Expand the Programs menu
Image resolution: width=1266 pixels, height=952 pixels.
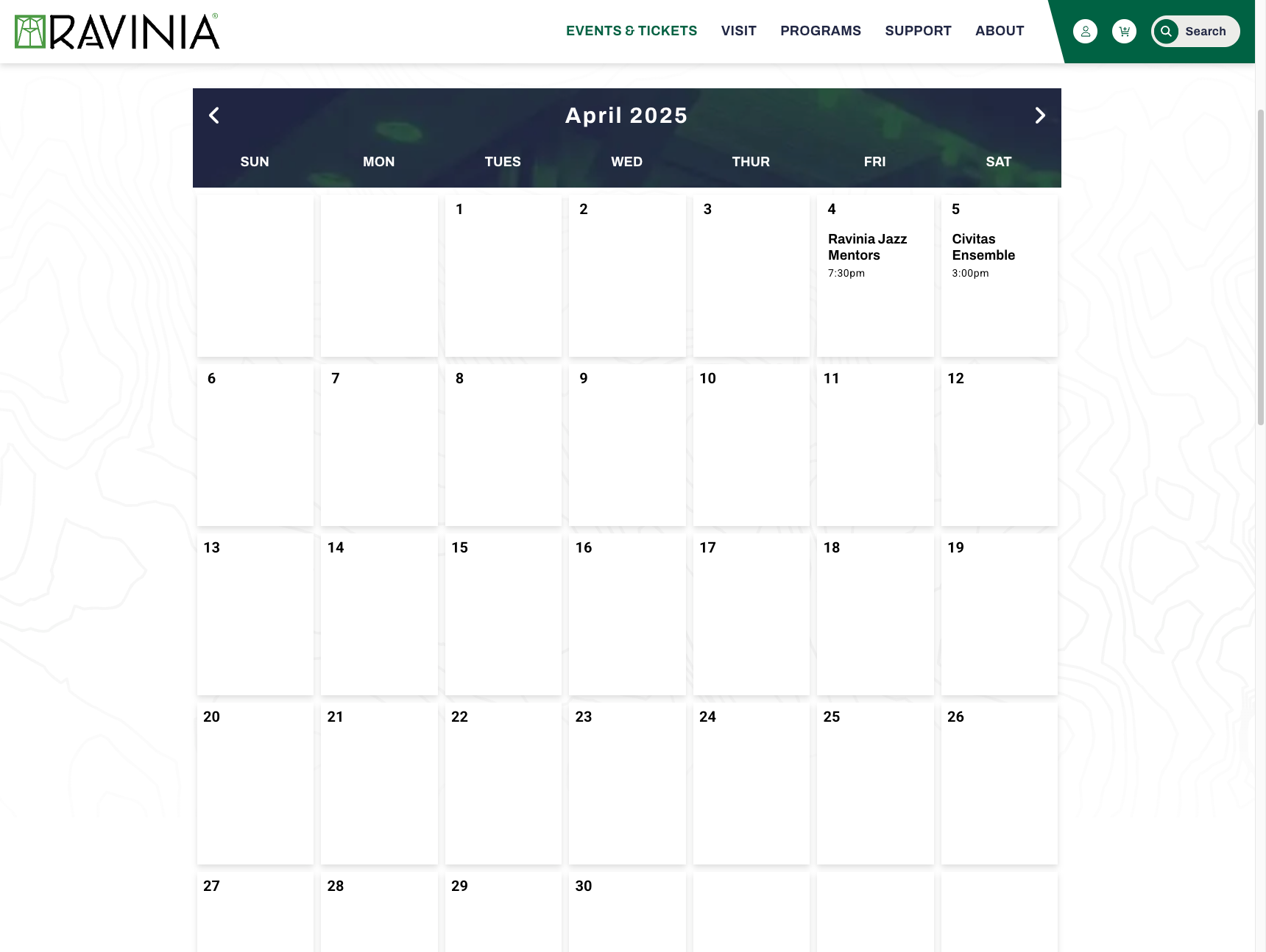click(821, 31)
